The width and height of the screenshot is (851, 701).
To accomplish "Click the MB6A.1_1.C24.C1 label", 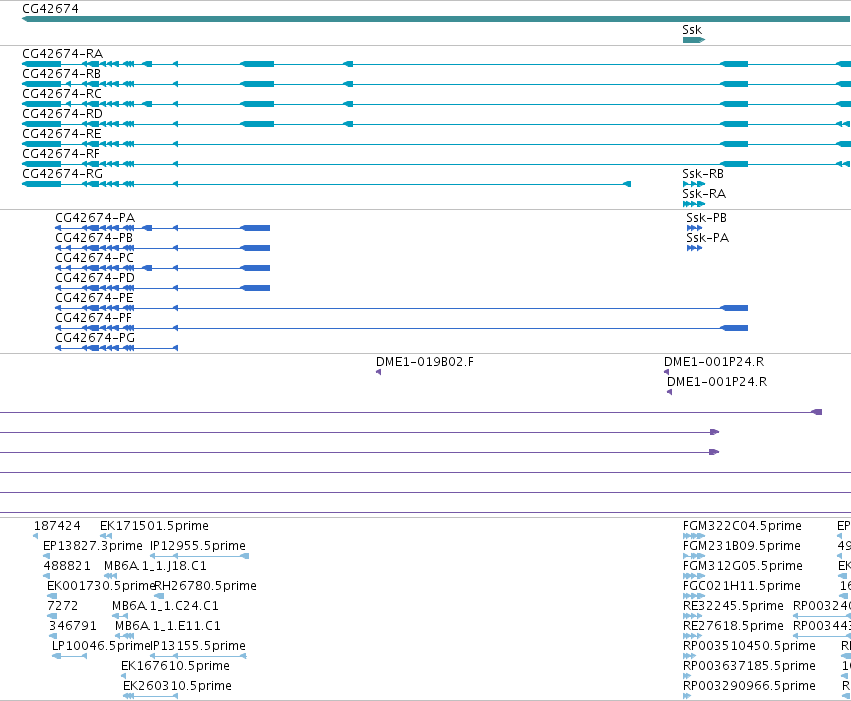I will pos(165,607).
